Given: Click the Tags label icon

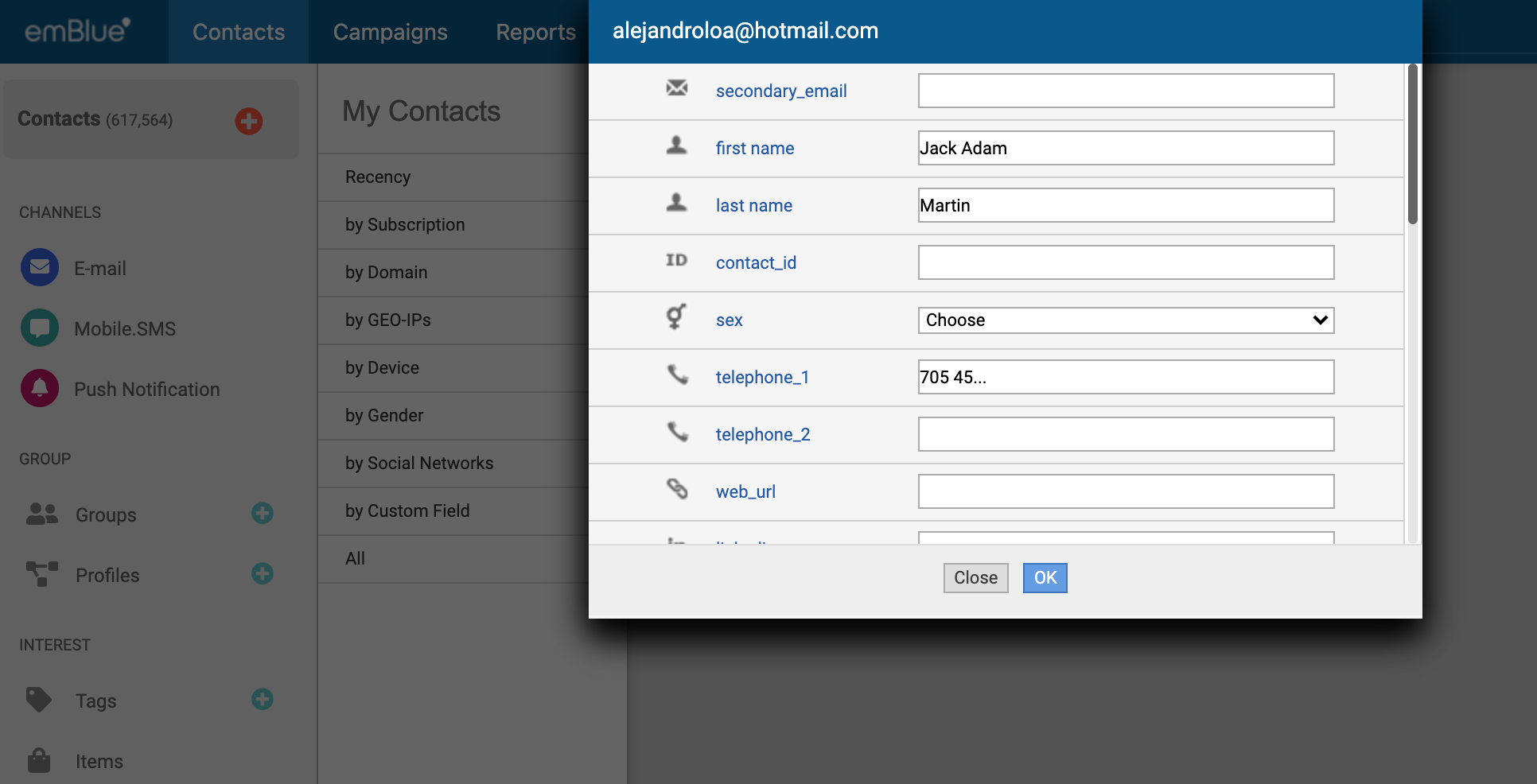Looking at the screenshot, I should 39,700.
